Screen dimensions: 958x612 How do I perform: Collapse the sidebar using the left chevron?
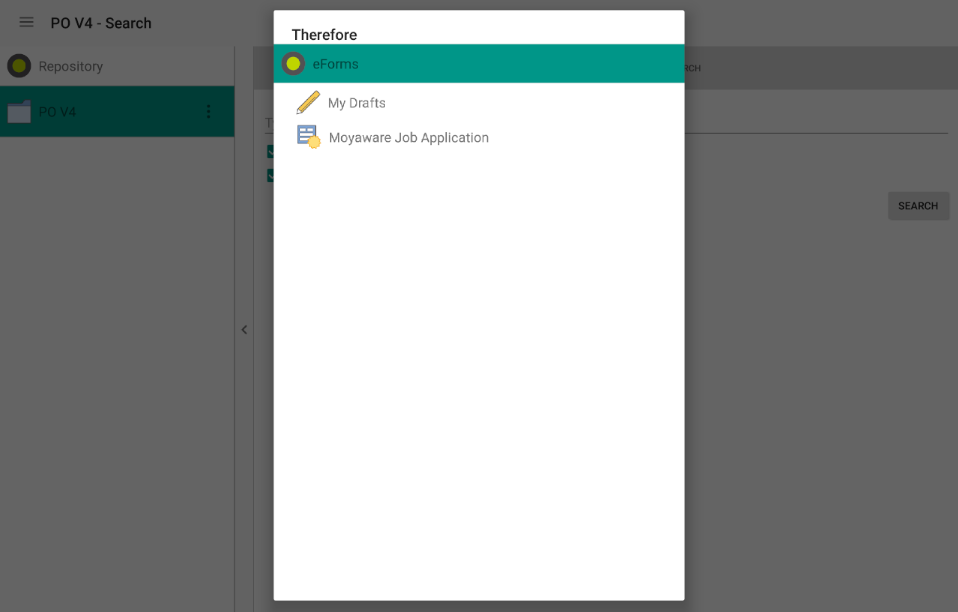point(243,329)
